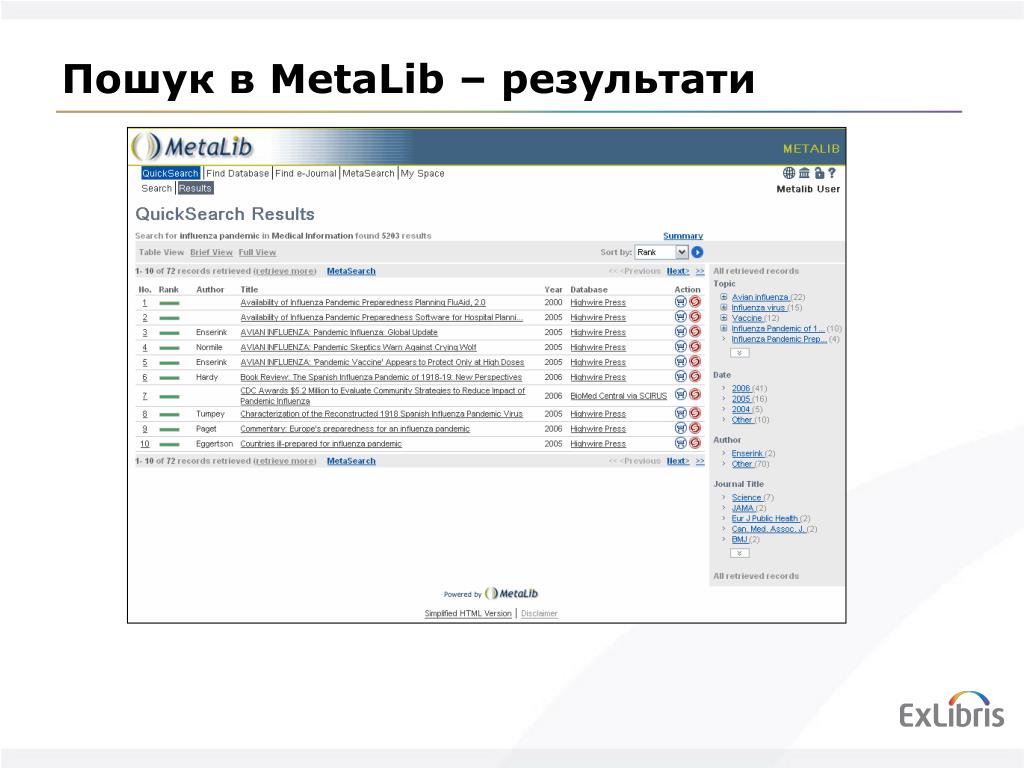Click the globe language icon
The height and width of the screenshot is (768, 1024).
789,173
